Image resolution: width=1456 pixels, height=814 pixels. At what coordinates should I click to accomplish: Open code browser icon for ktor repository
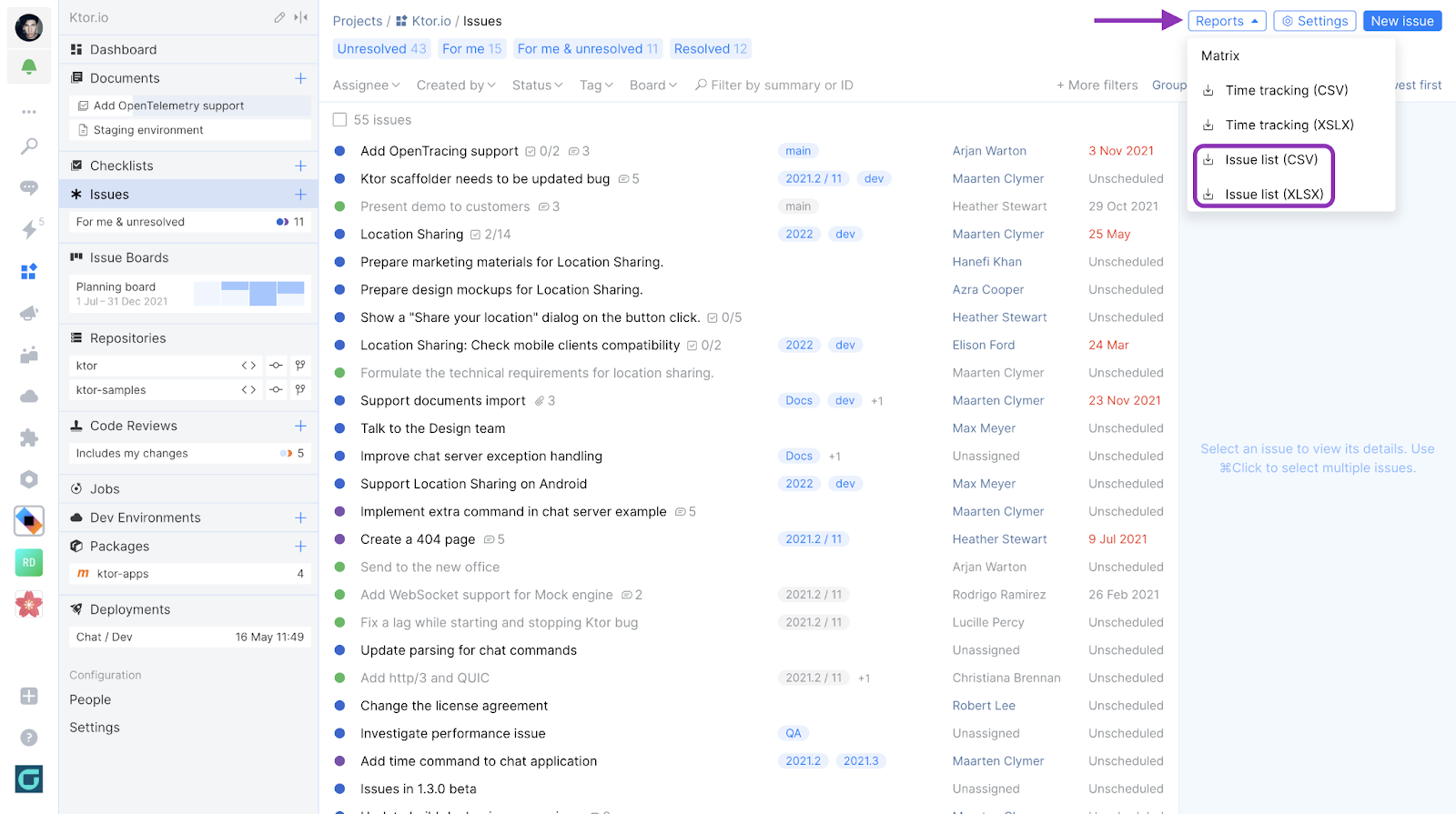(248, 366)
